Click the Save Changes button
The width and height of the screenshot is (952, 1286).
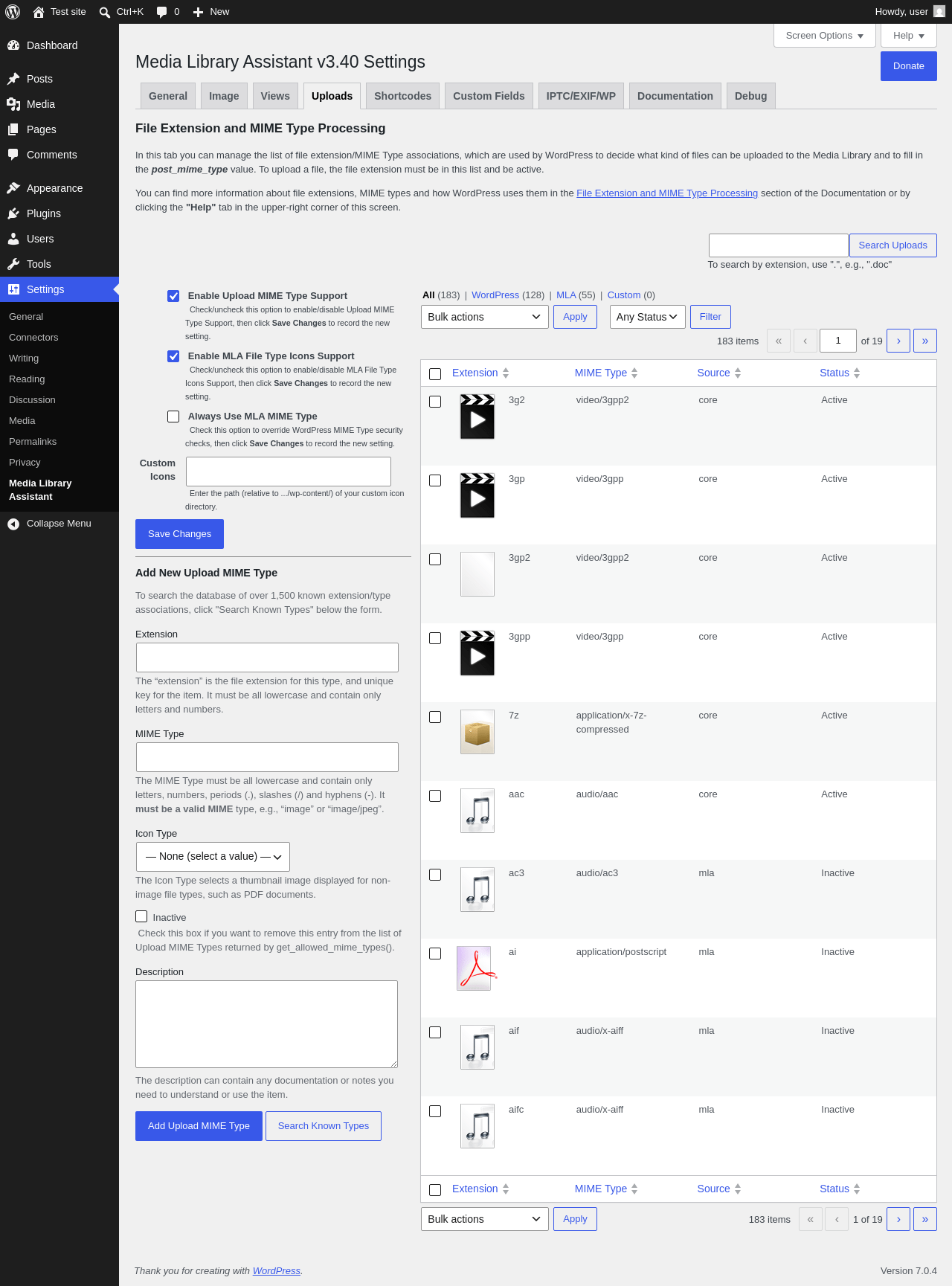[x=179, y=534]
